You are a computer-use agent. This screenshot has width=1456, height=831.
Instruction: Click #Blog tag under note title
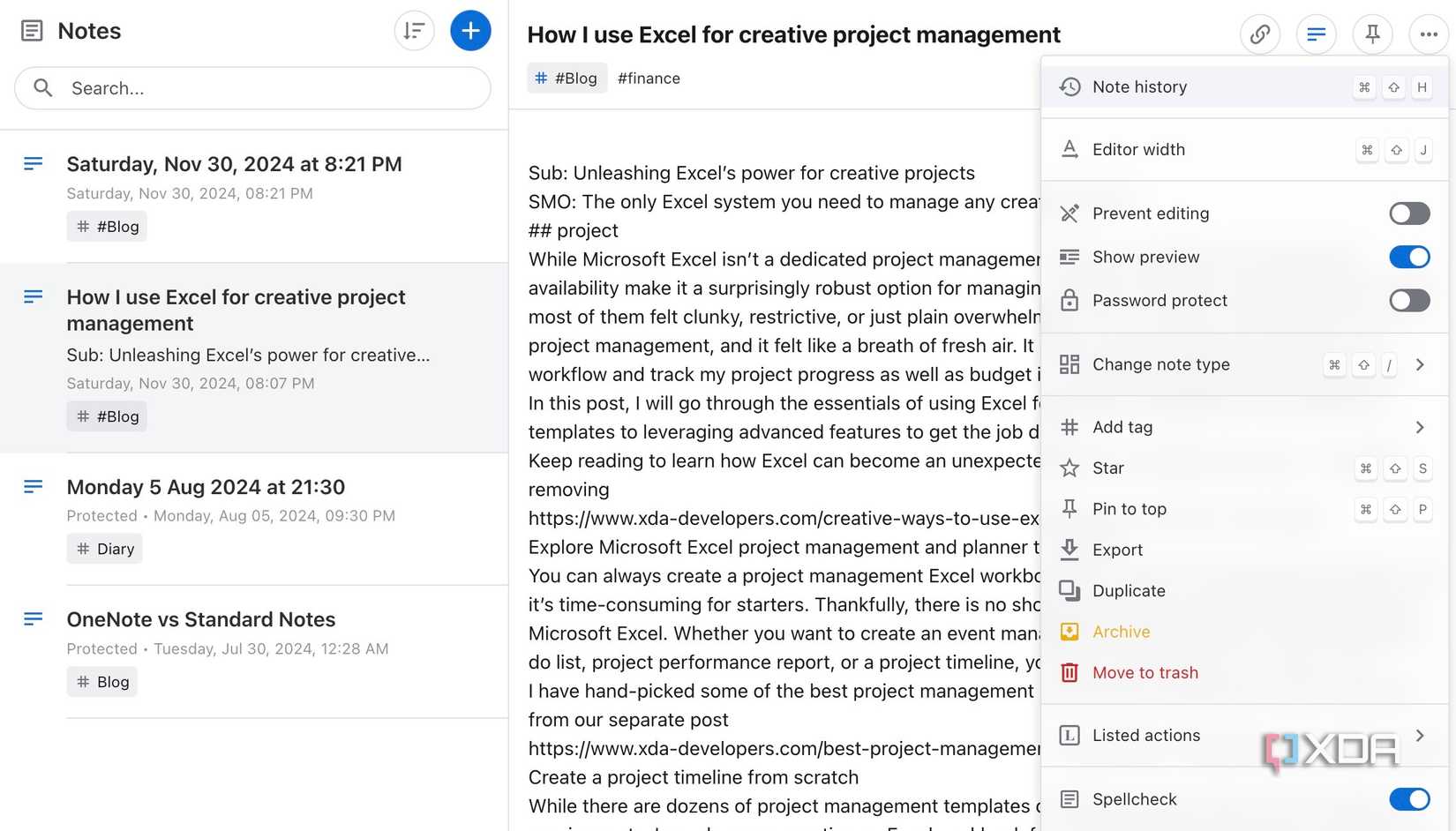567,78
